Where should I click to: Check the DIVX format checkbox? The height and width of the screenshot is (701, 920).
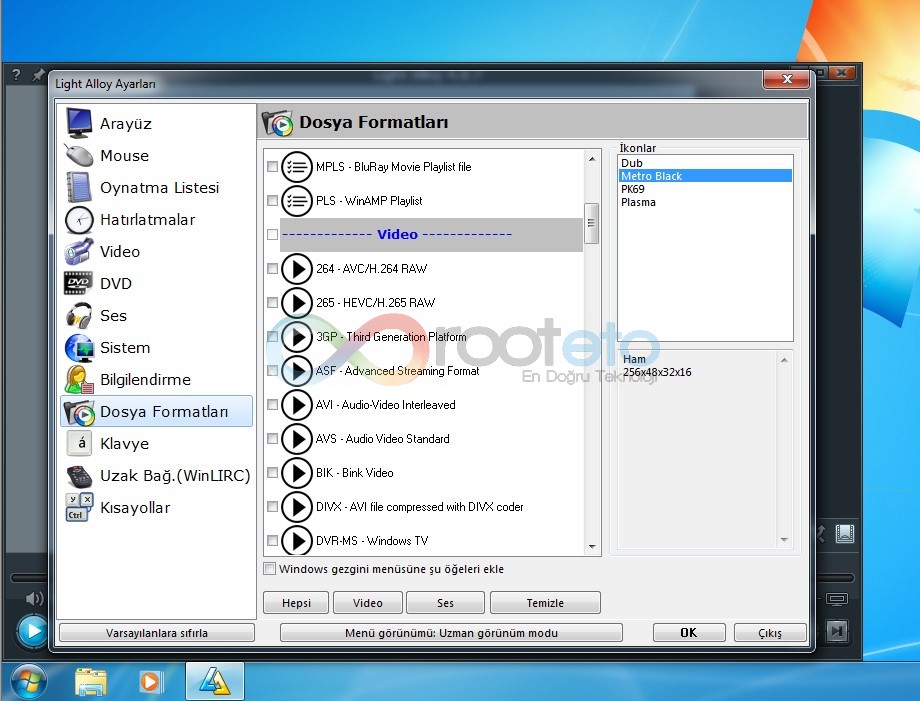coord(272,507)
